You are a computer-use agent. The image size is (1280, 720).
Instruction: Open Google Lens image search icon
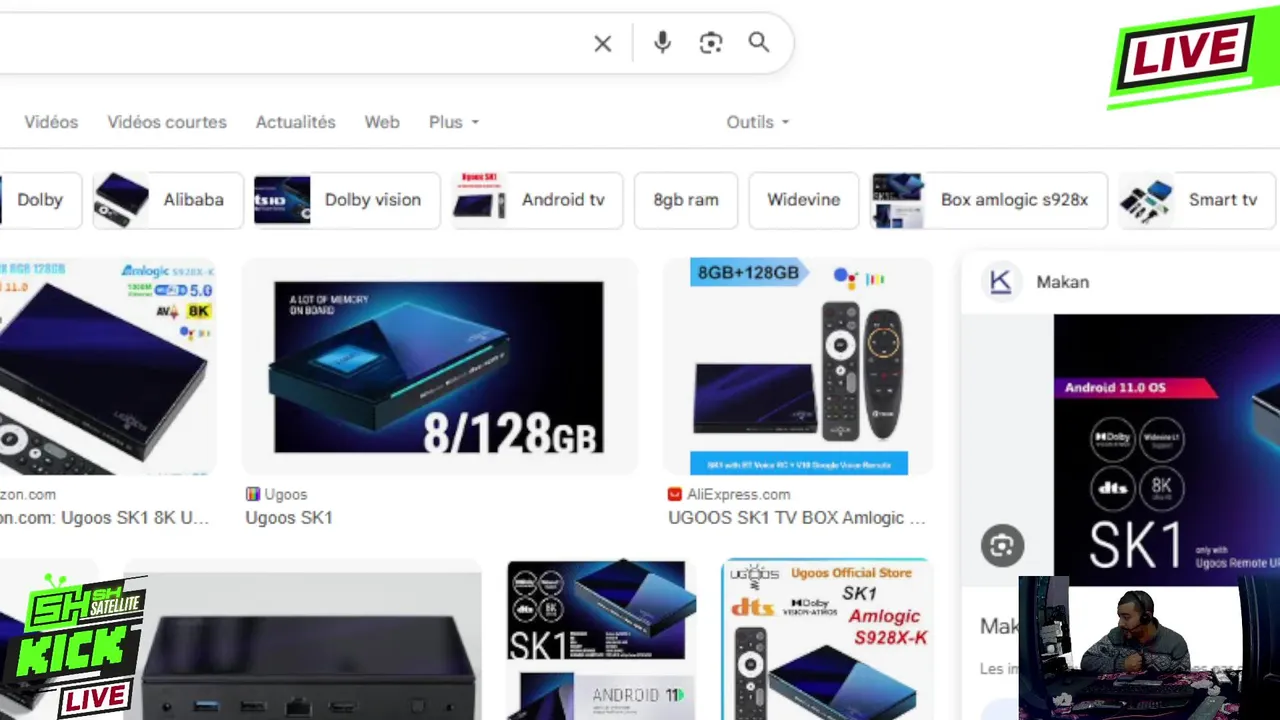pyautogui.click(x=711, y=42)
